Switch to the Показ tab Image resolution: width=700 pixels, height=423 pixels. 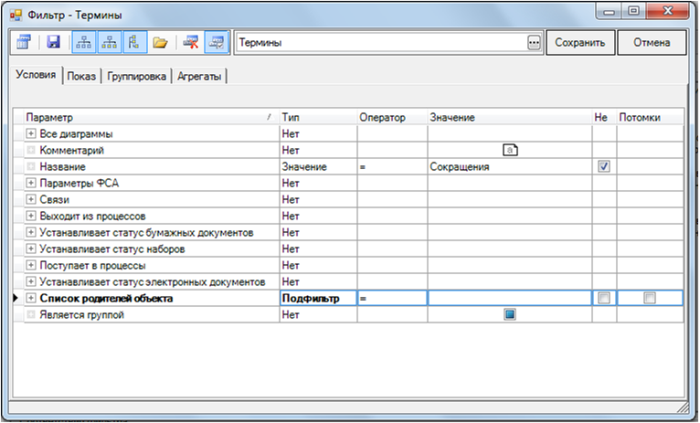[82, 76]
